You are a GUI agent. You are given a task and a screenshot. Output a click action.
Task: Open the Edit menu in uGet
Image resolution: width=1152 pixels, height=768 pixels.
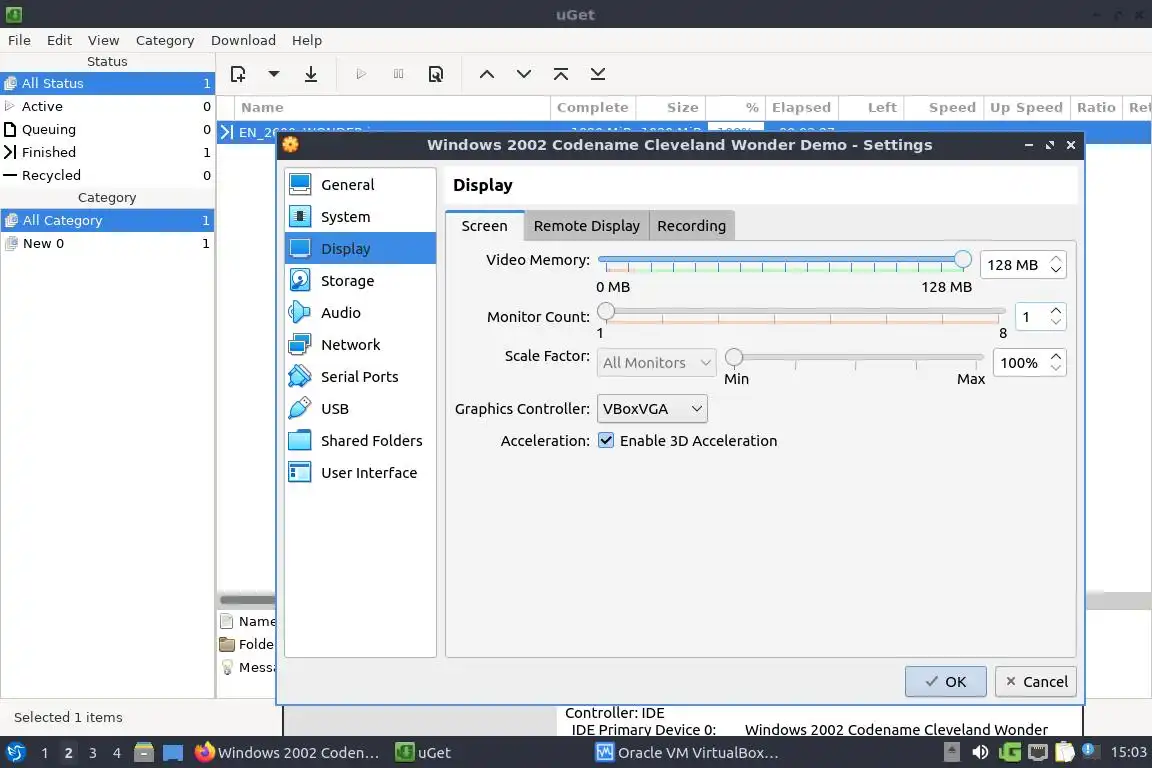[59, 40]
